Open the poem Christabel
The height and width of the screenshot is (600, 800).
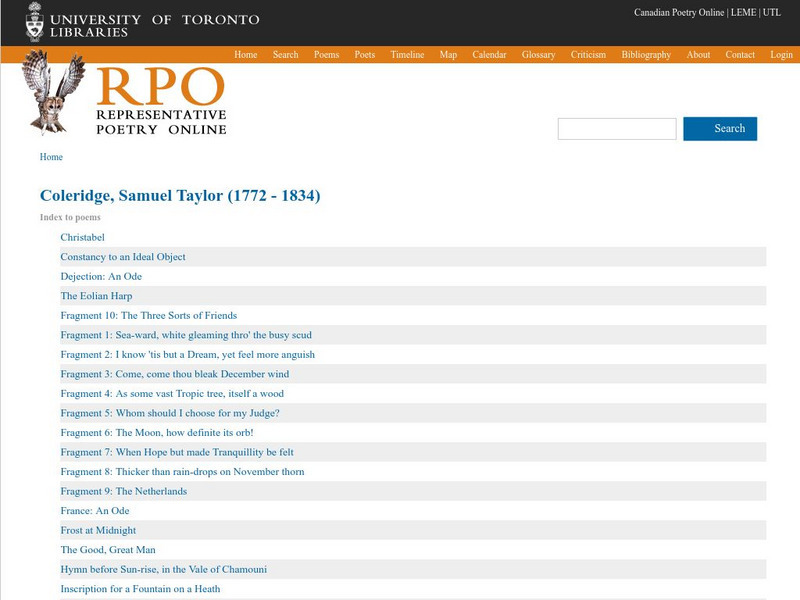[x=82, y=237]
